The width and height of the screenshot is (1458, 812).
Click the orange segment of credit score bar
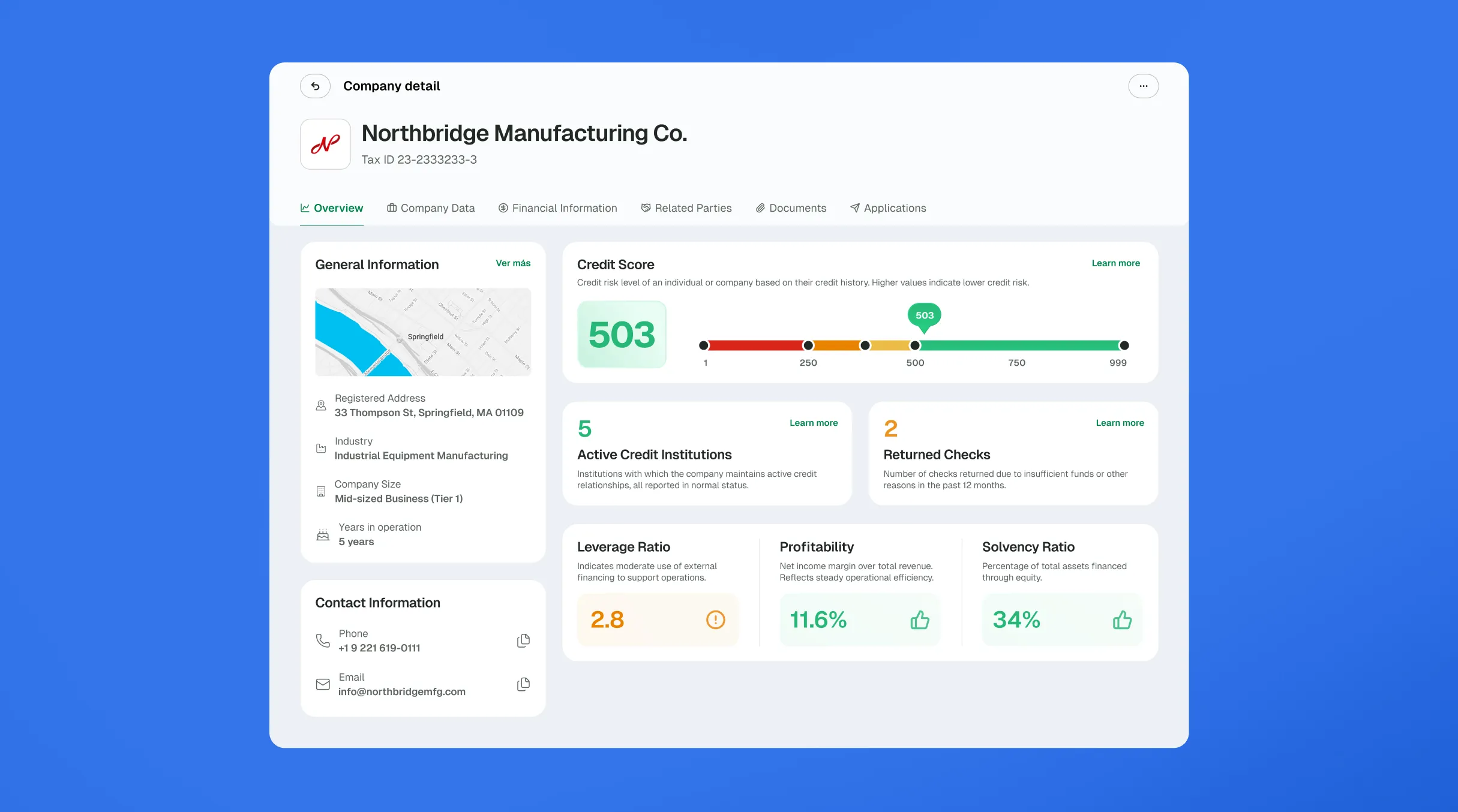836,345
